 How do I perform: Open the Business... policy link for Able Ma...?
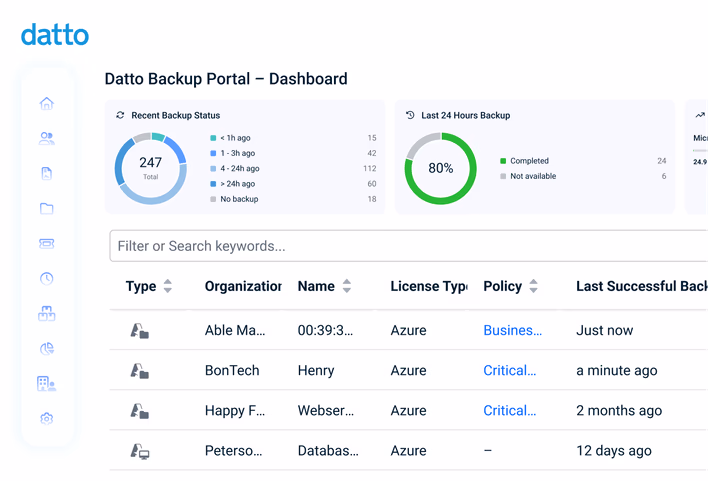coord(512,330)
